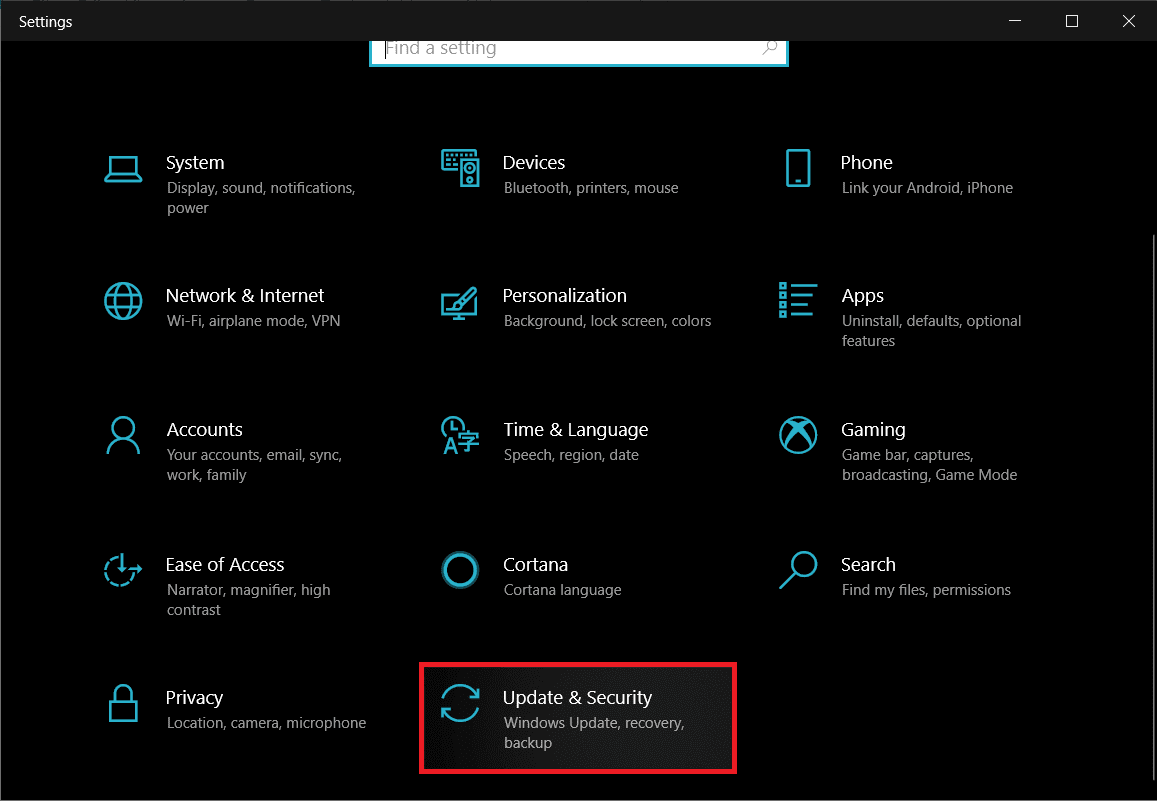The width and height of the screenshot is (1157, 801).
Task: Open Cortana settings title
Action: [x=535, y=565]
